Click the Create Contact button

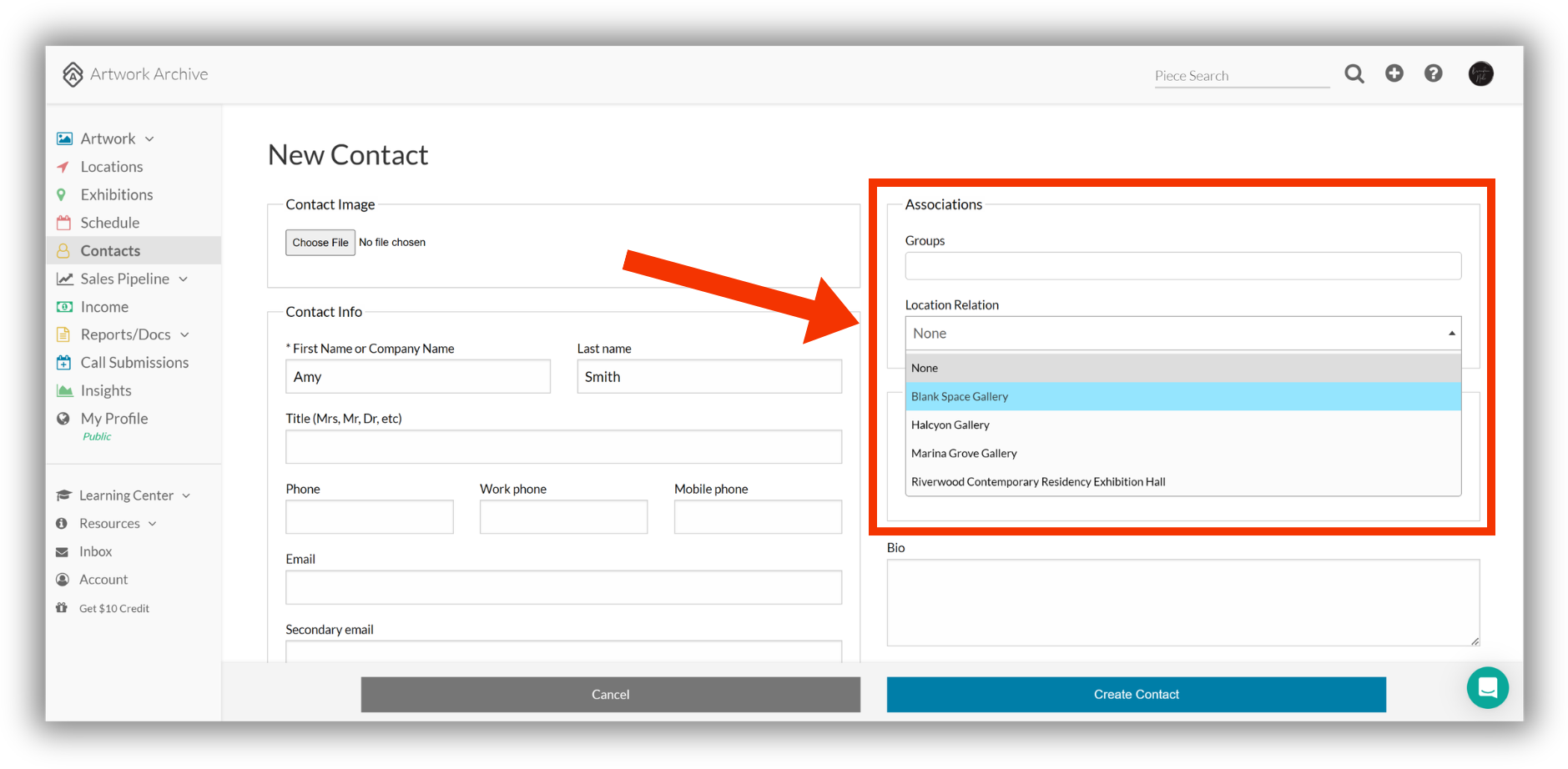(x=1136, y=694)
